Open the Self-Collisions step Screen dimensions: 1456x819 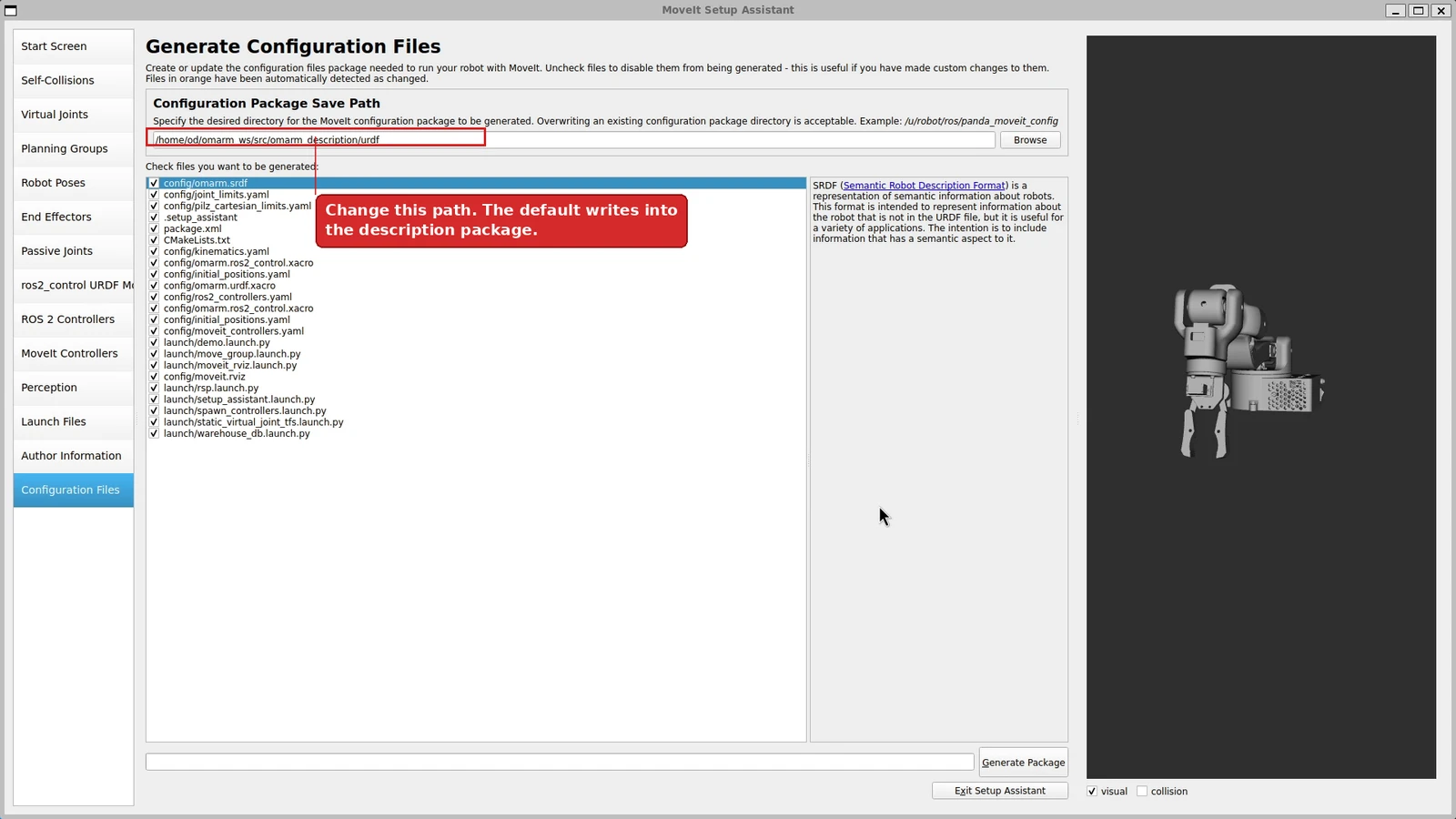coord(73,80)
